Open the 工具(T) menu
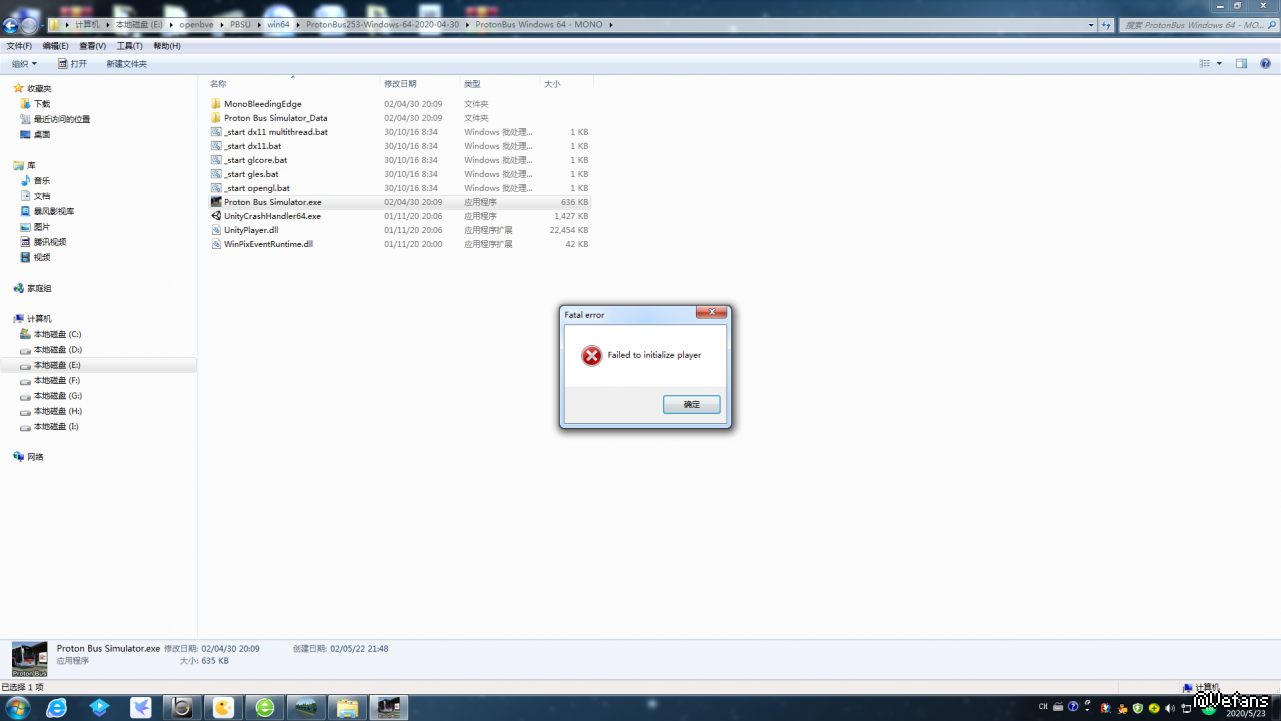 (130, 46)
